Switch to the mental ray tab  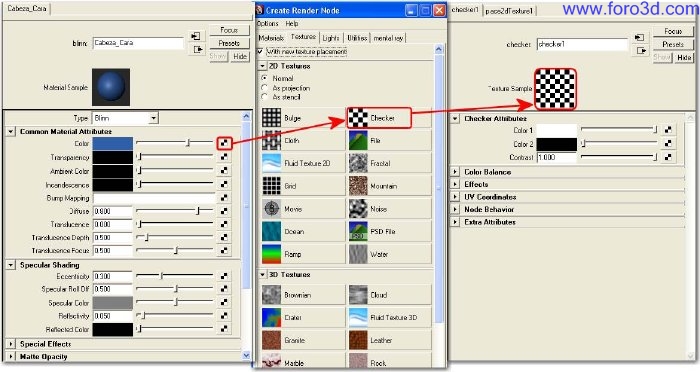click(388, 38)
